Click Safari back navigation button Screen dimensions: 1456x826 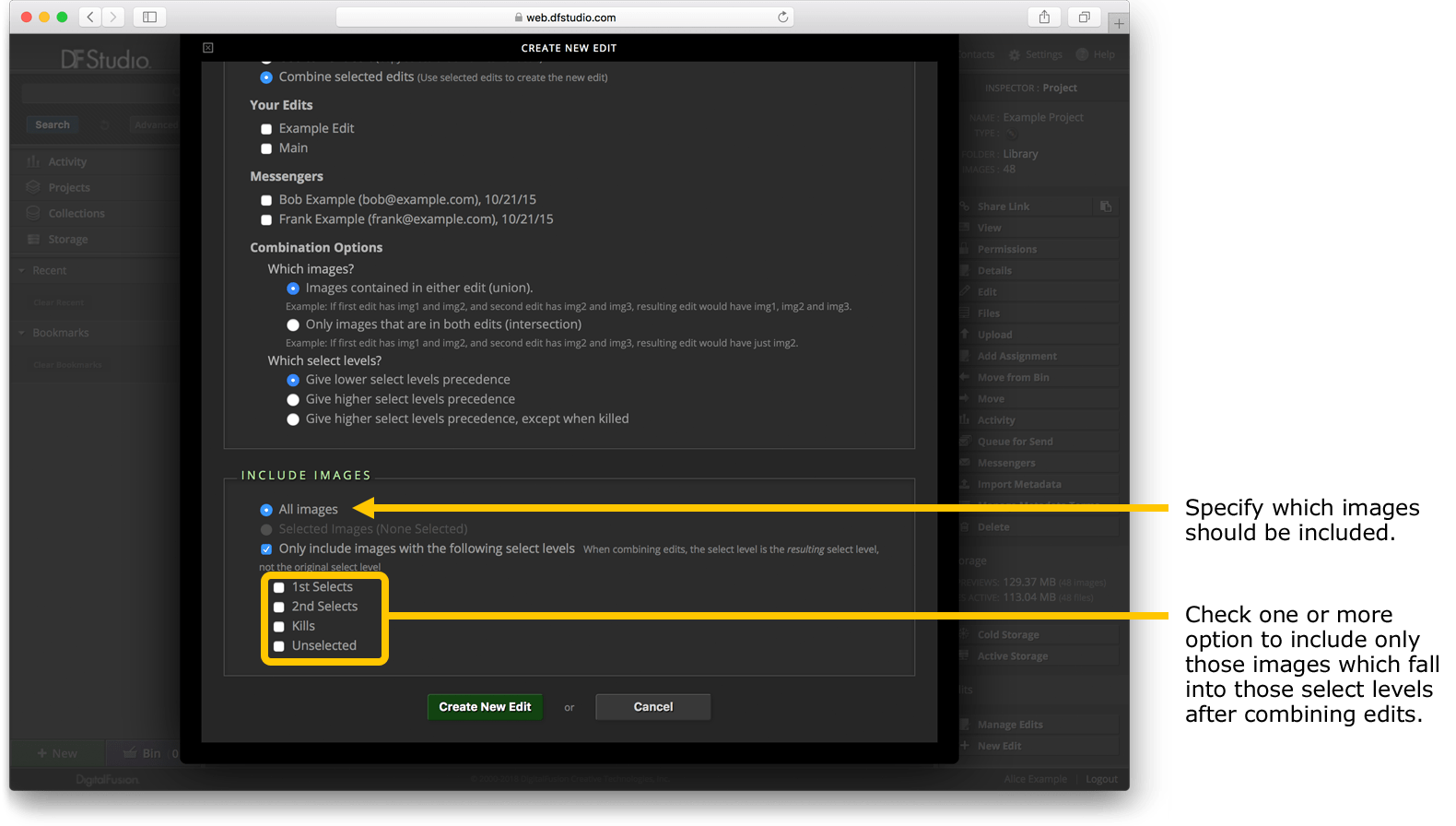[90, 17]
